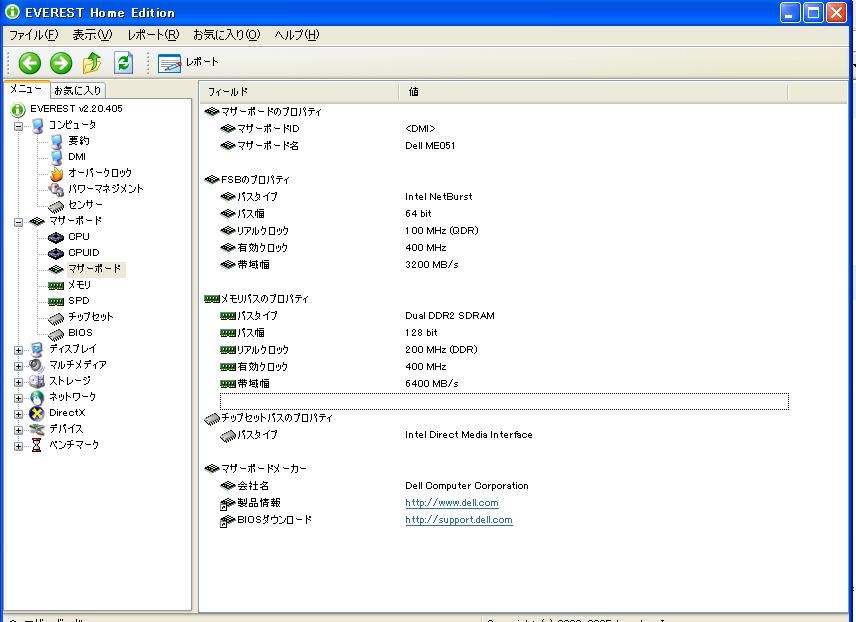This screenshot has width=856, height=622.
Task: Click the Refresh toolbar icon
Action: click(123, 63)
